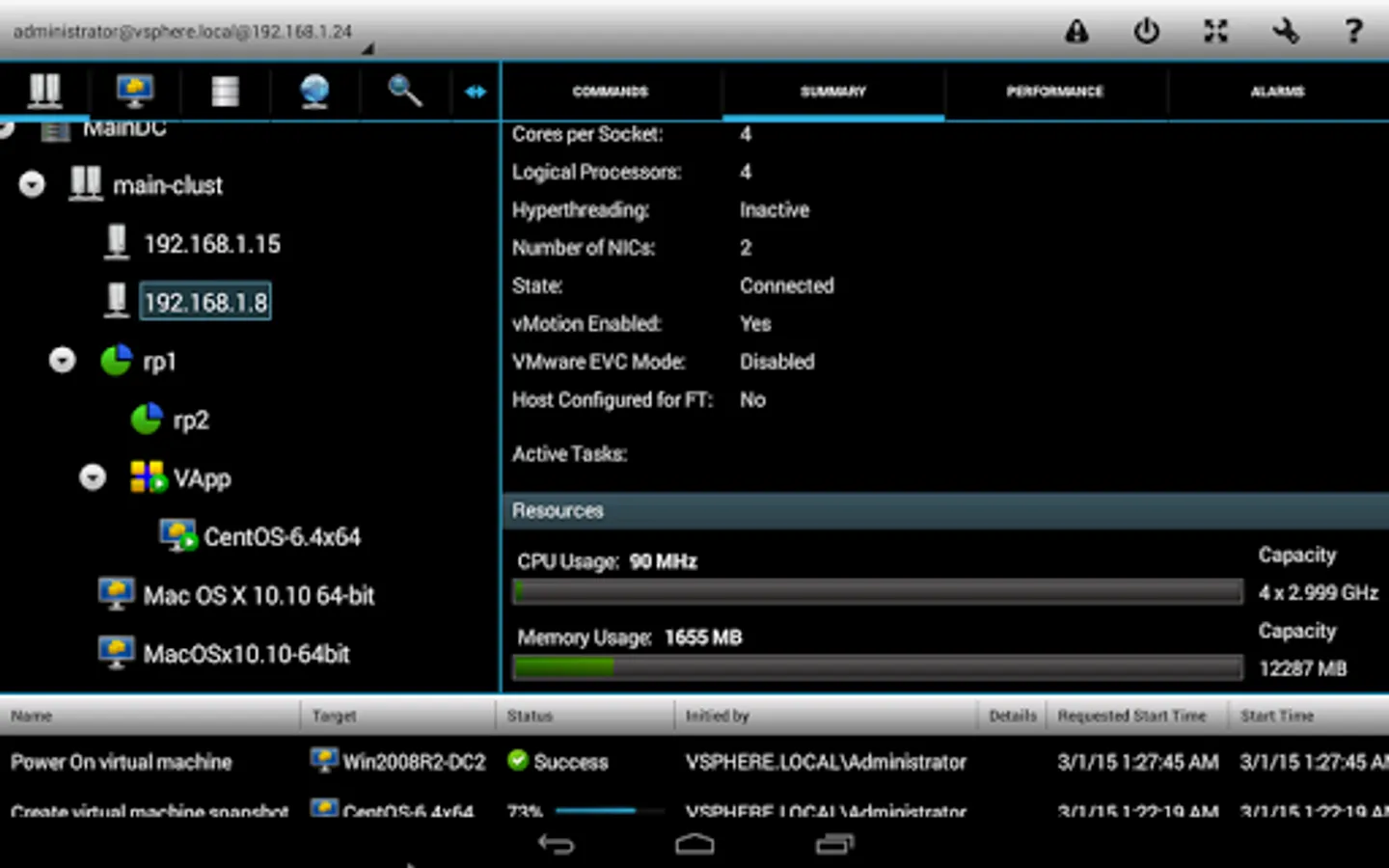
Task: Click the 'Inactive' hyperthreading value
Action: pos(775,209)
